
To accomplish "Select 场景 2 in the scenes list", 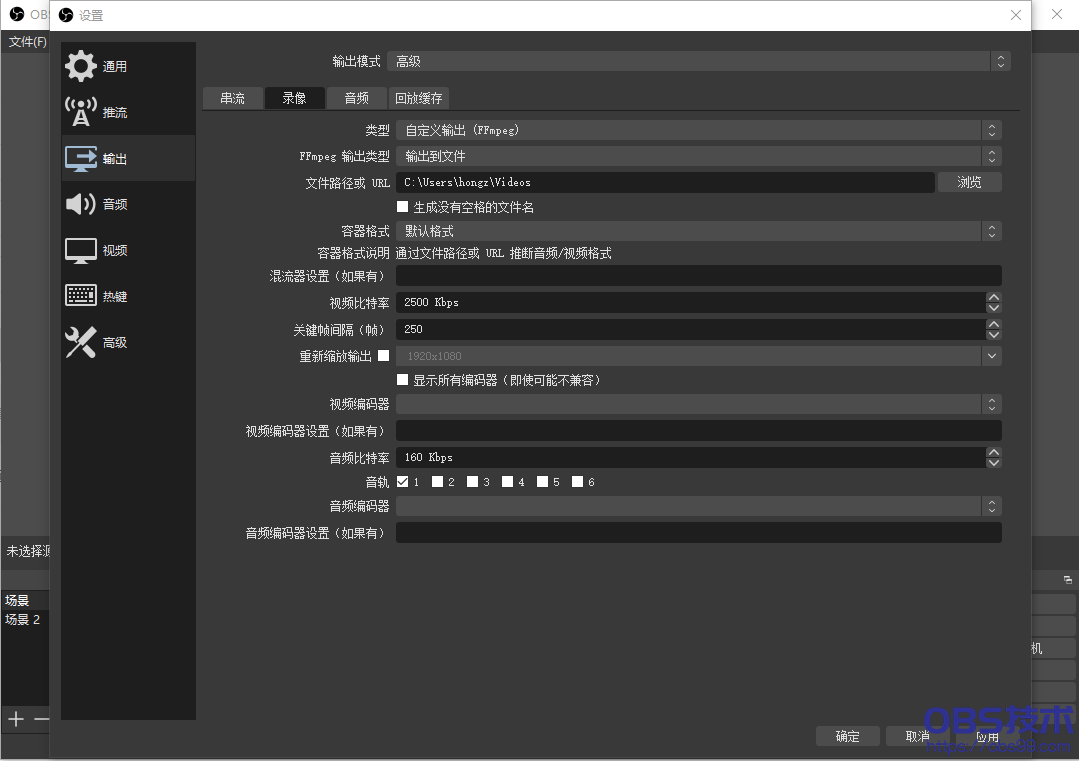I will pyautogui.click(x=25, y=619).
